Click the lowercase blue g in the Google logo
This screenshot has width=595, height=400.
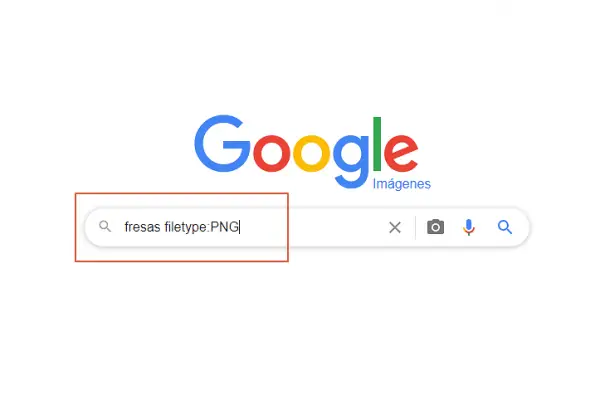(351, 161)
